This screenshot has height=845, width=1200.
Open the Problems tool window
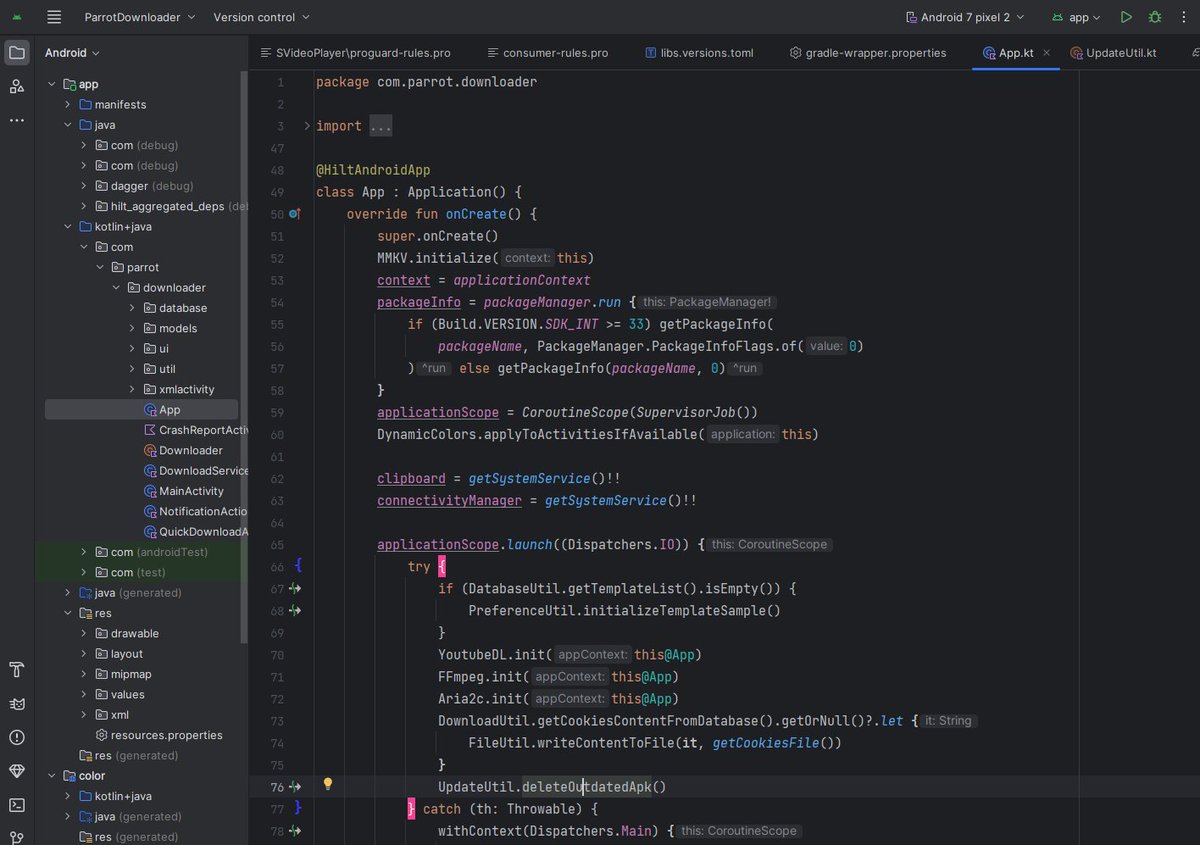pos(16,737)
